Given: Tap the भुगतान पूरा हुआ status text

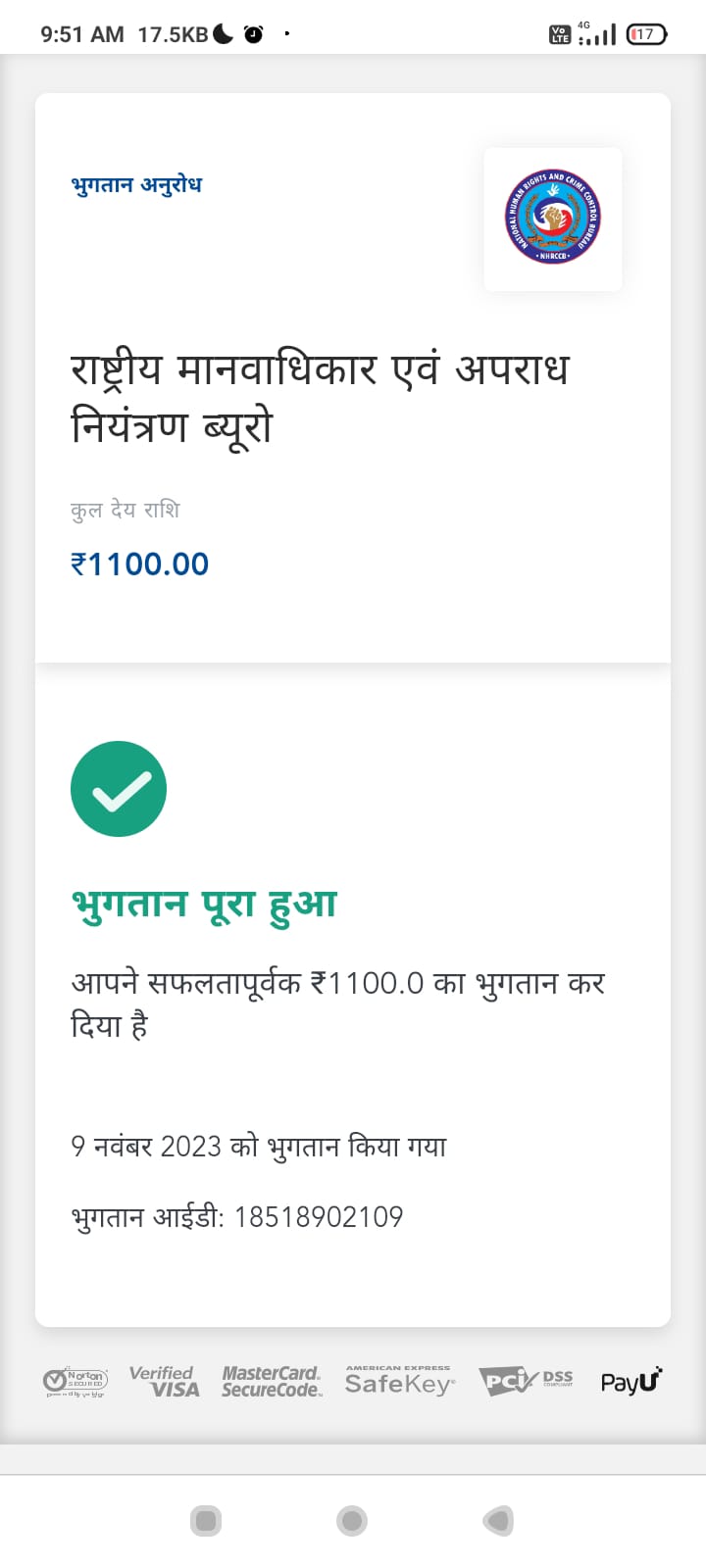Looking at the screenshot, I should 204,904.
